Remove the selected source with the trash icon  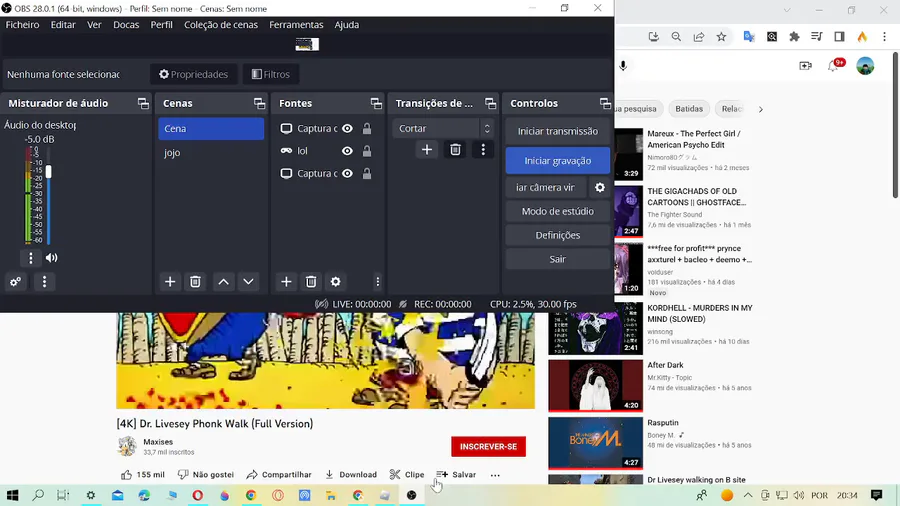(x=311, y=282)
